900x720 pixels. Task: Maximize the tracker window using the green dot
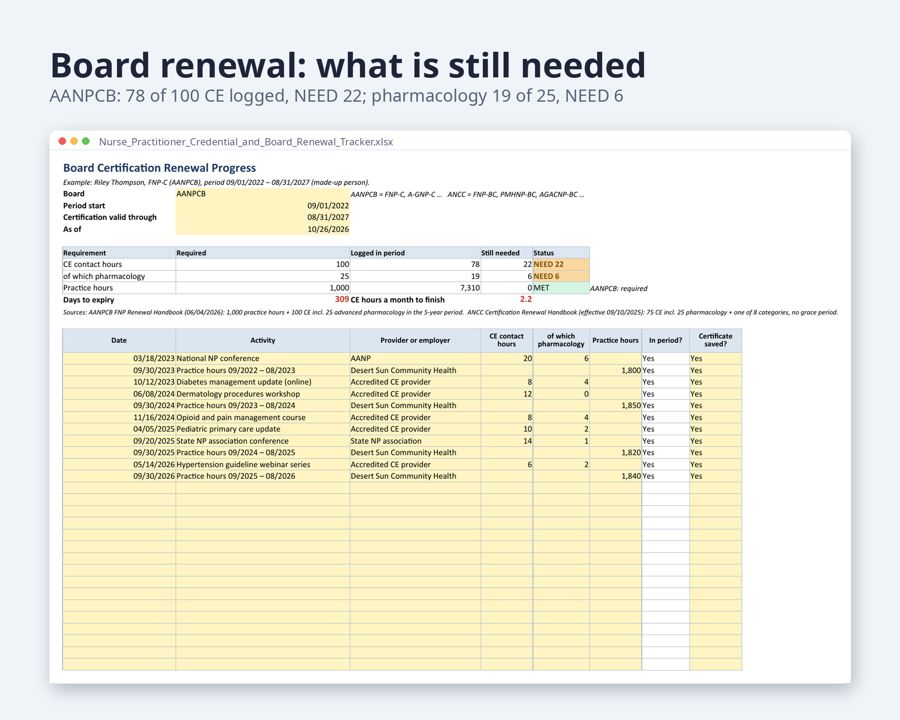click(x=86, y=141)
